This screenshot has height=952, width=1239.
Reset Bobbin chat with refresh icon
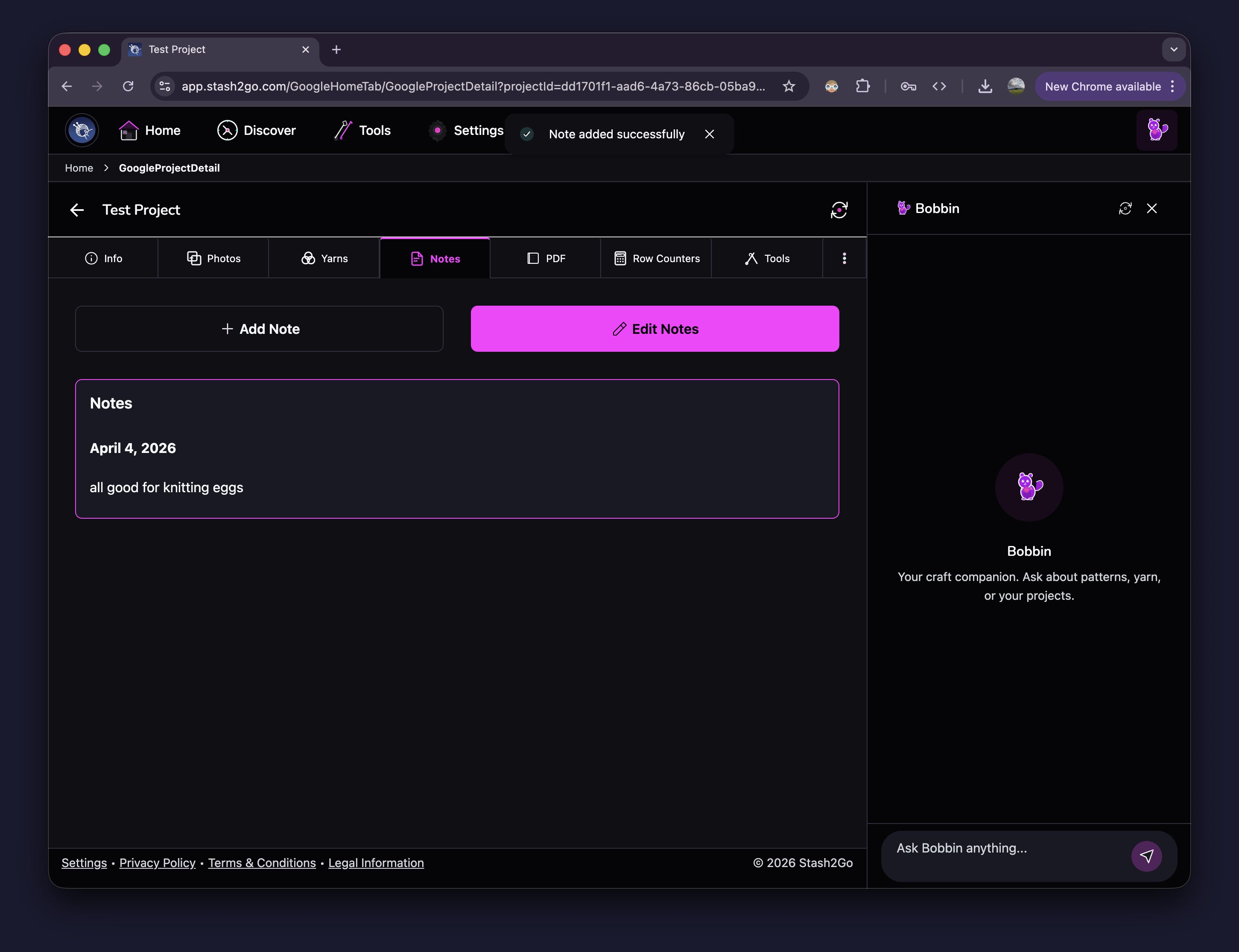[1125, 208]
